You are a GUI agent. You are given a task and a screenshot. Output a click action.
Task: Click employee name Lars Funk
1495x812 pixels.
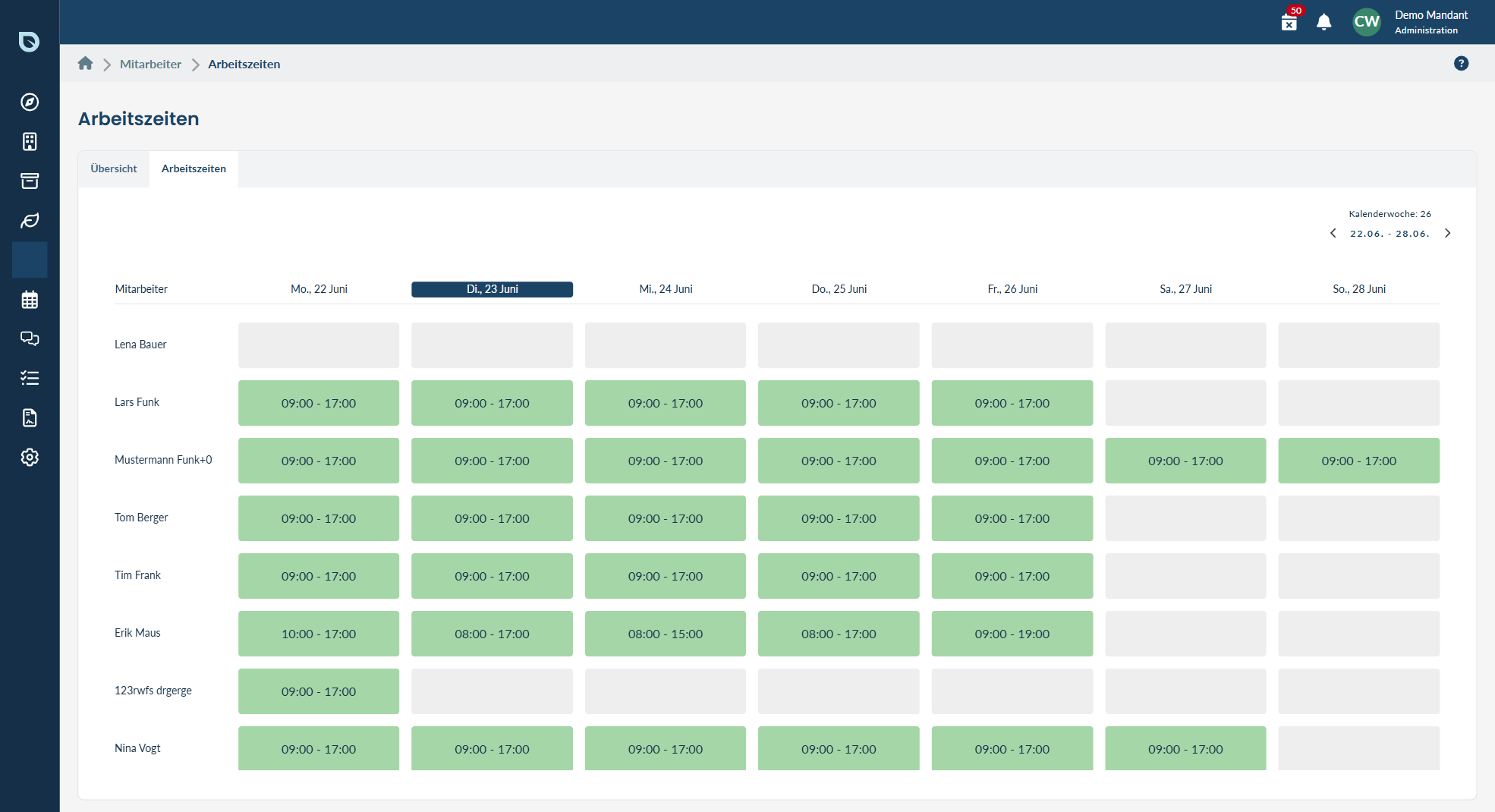tap(137, 402)
